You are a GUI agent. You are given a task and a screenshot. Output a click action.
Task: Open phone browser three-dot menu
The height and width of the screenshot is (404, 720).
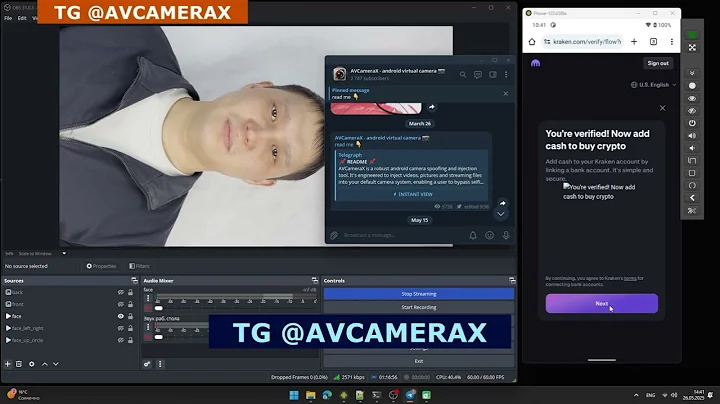pyautogui.click(x=672, y=42)
